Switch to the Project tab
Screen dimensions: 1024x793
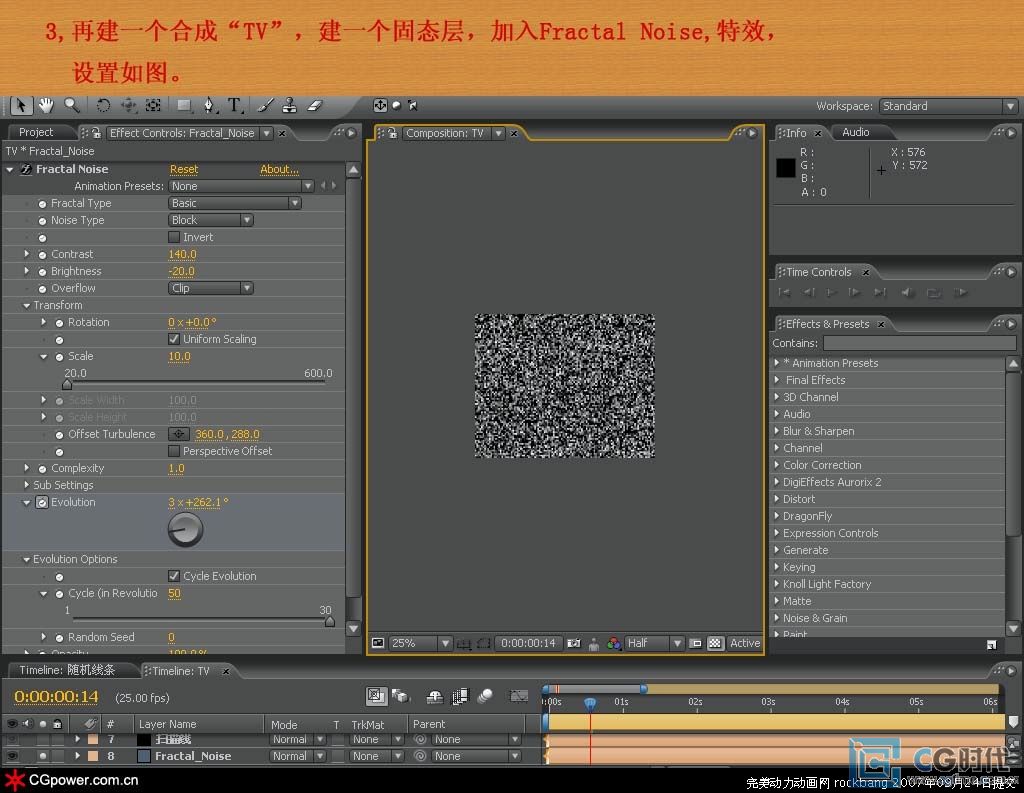coord(36,133)
